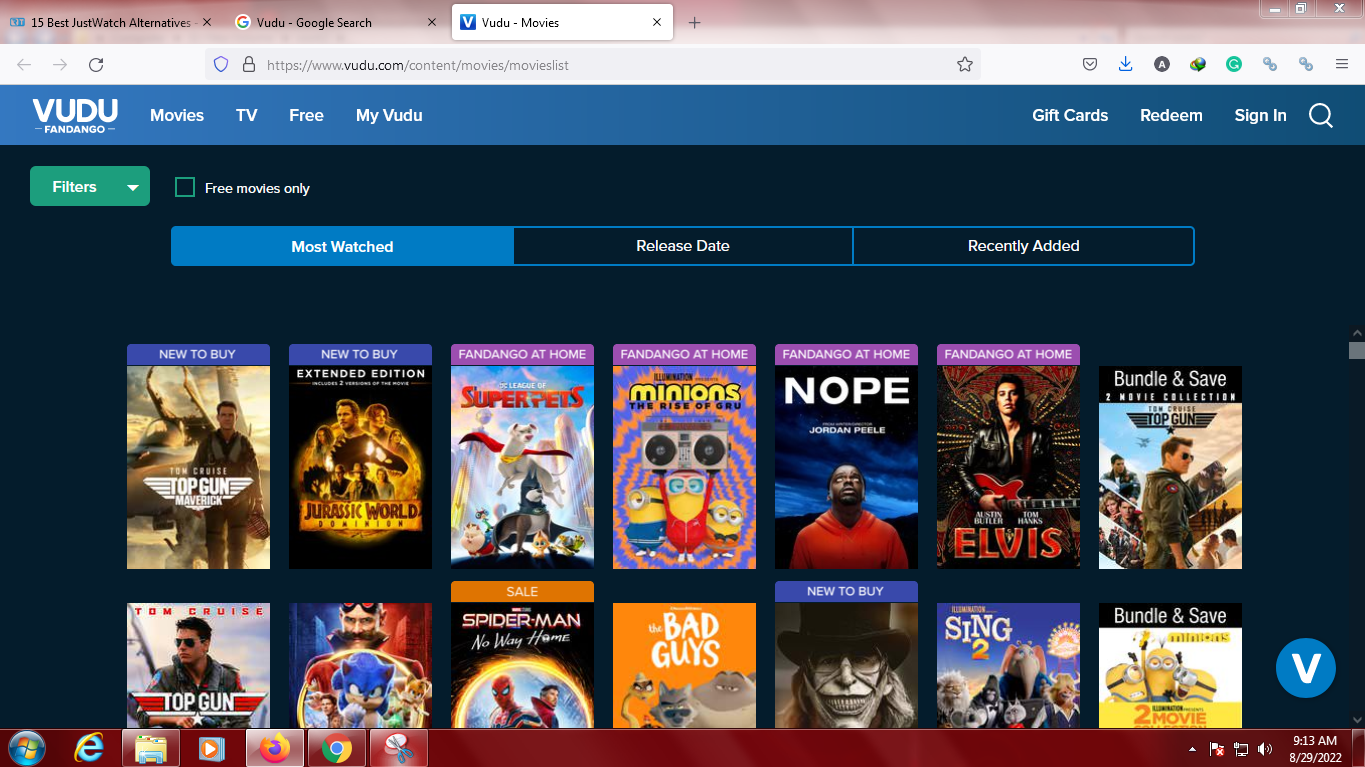Click the Redeem link
Screen dimensions: 1365x767
(1171, 115)
